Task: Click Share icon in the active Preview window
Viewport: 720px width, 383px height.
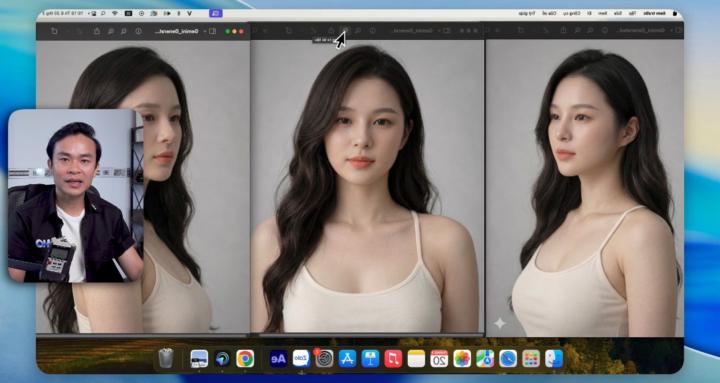Action: pyautogui.click(x=97, y=31)
